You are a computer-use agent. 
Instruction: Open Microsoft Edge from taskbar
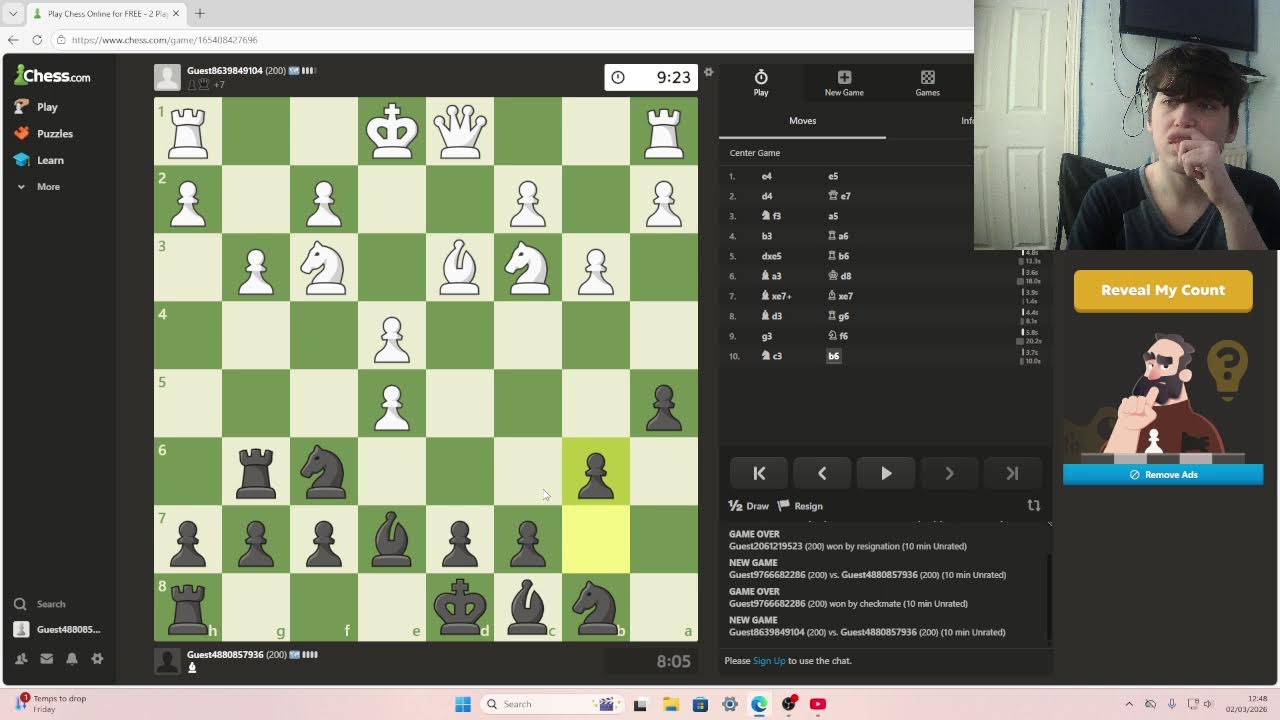(x=759, y=704)
